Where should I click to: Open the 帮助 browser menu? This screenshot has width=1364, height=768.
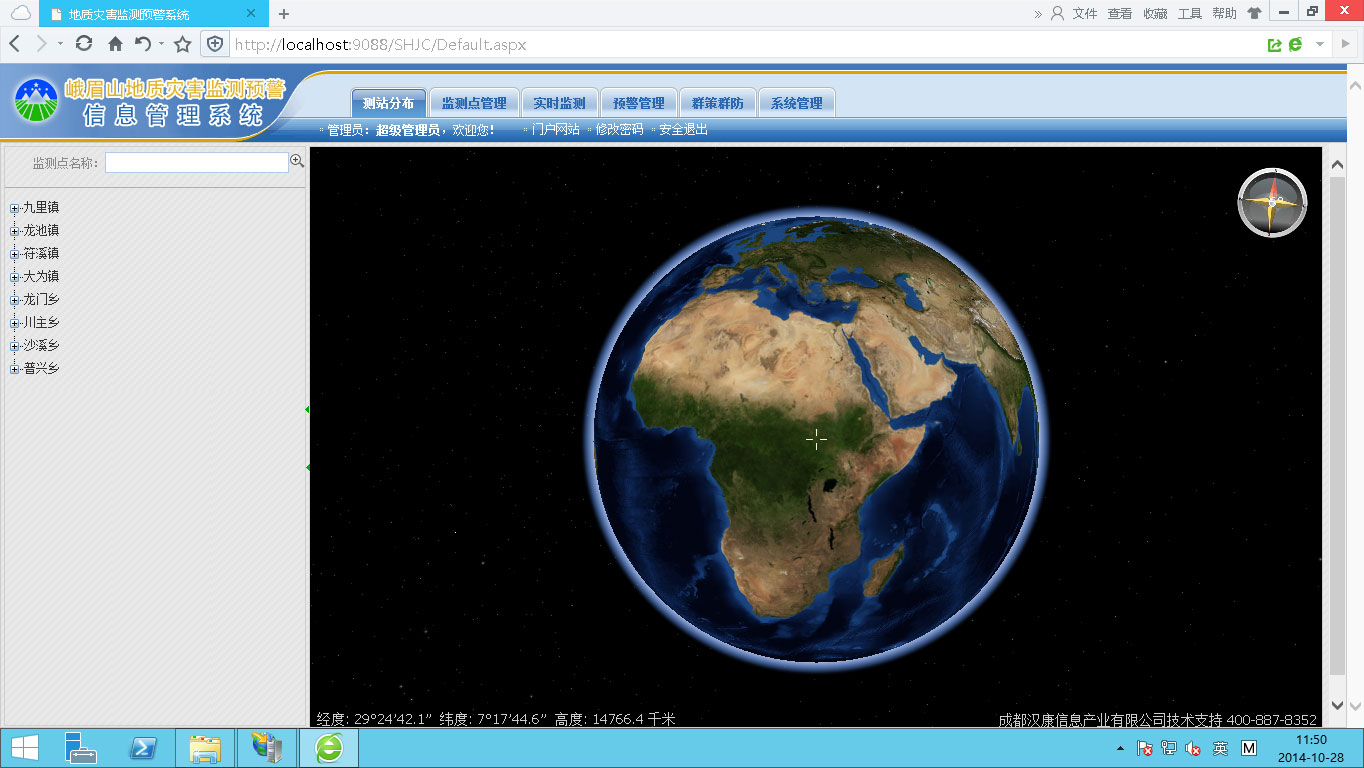pos(1224,14)
